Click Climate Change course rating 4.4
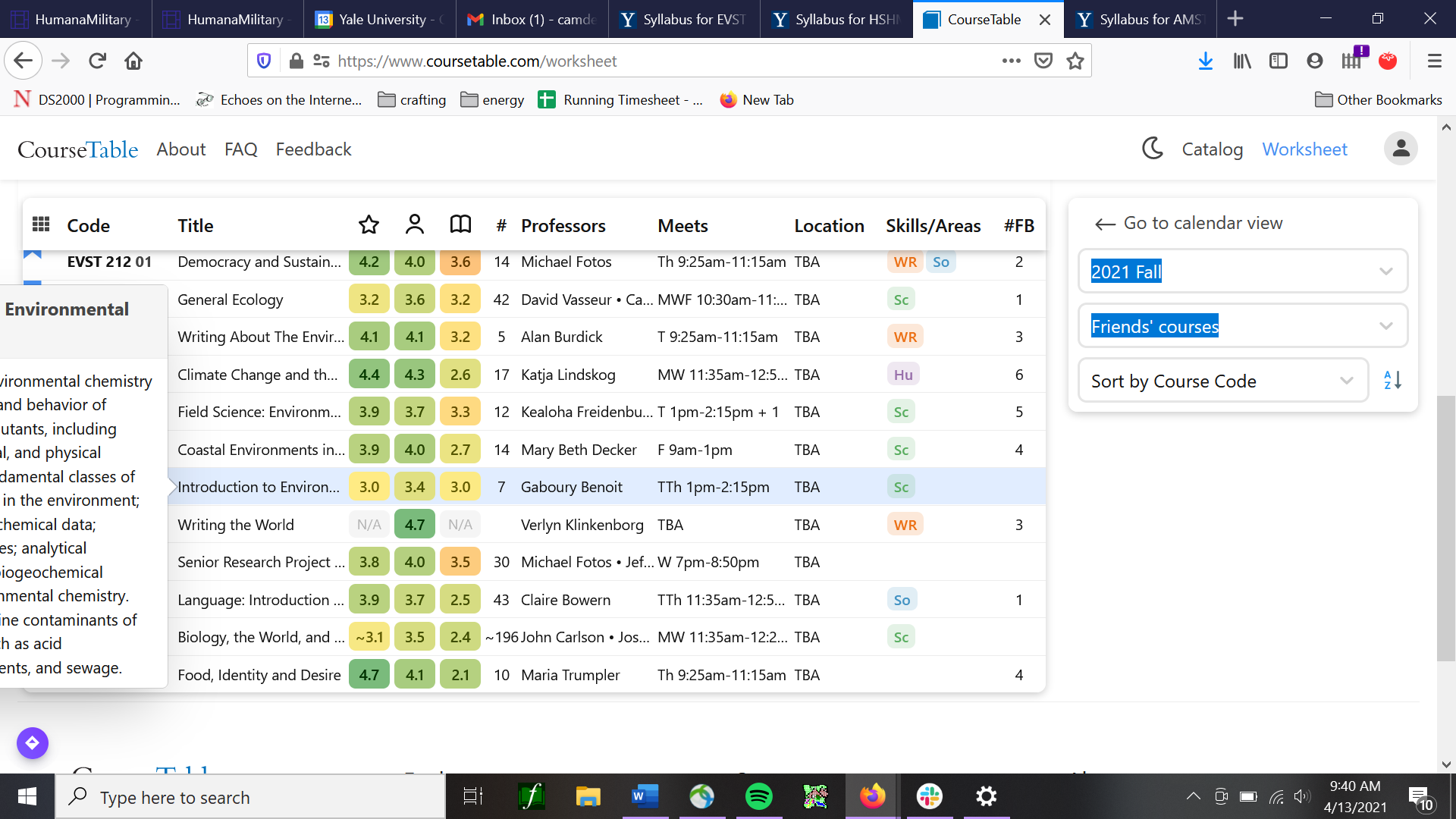This screenshot has height=819, width=1456. (x=369, y=375)
